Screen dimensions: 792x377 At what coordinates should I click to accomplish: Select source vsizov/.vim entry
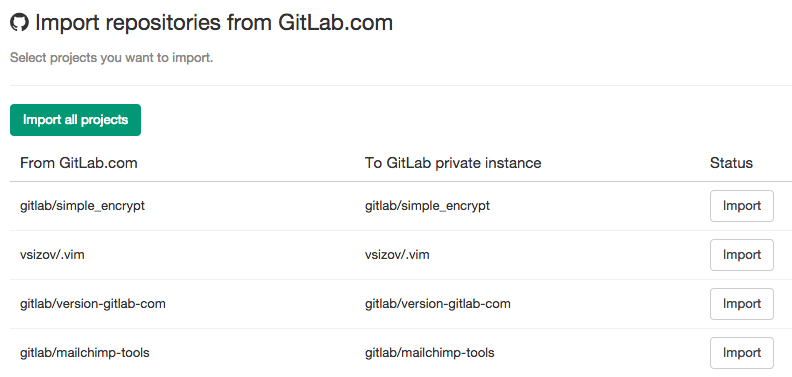pos(53,255)
